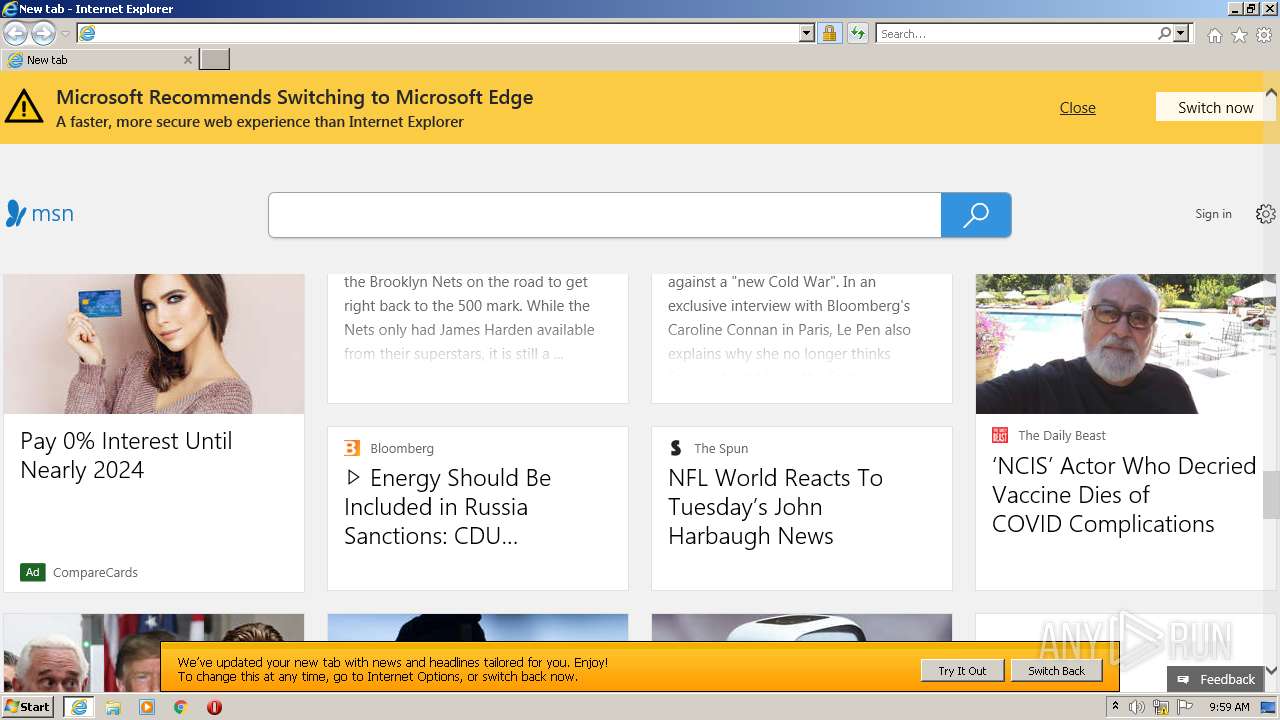The height and width of the screenshot is (720, 1280).
Task: Click the 9:59 AM clock
Action: pos(1229,707)
